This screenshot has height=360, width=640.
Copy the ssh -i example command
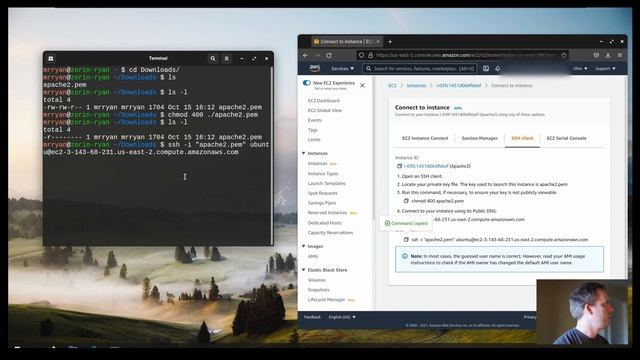click(x=406, y=240)
